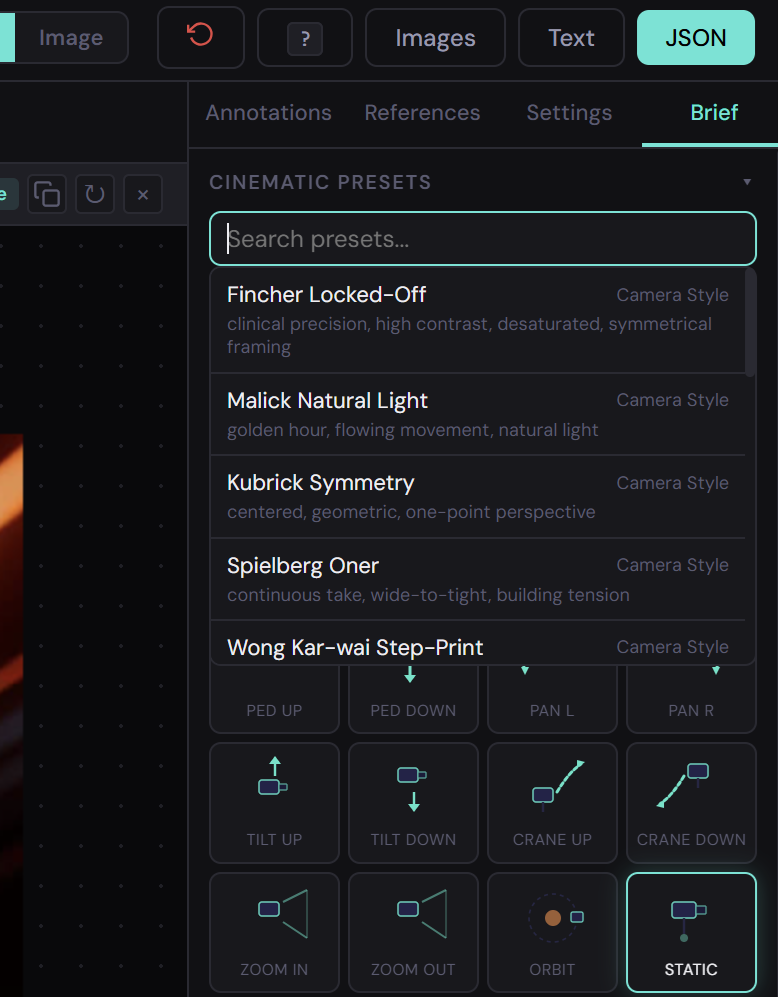Switch to the References tab
The height and width of the screenshot is (997, 778).
pyautogui.click(x=422, y=113)
